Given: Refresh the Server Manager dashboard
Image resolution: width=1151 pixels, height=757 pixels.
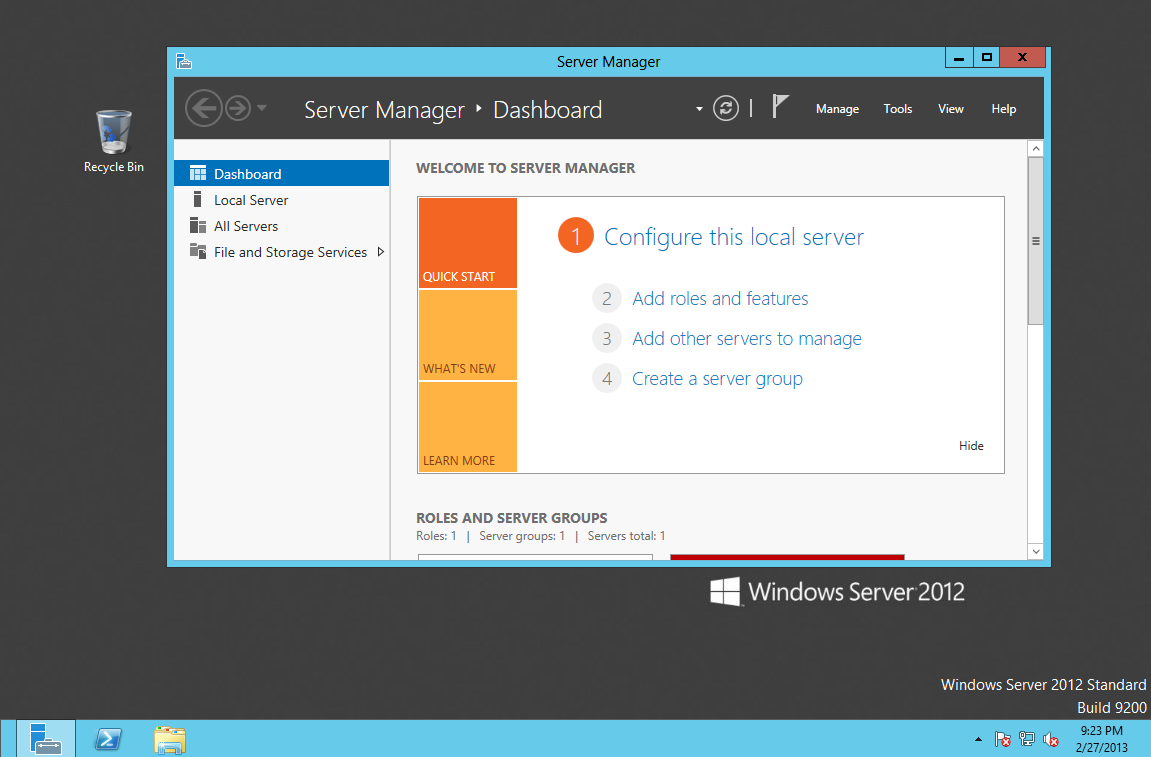Looking at the screenshot, I should (726, 109).
